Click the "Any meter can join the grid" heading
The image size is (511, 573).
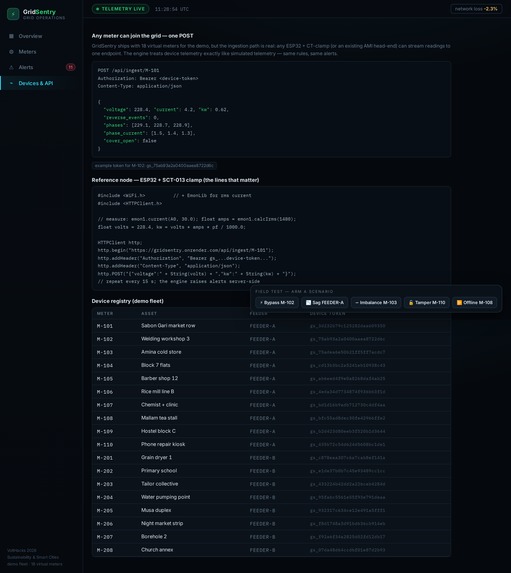(x=143, y=36)
